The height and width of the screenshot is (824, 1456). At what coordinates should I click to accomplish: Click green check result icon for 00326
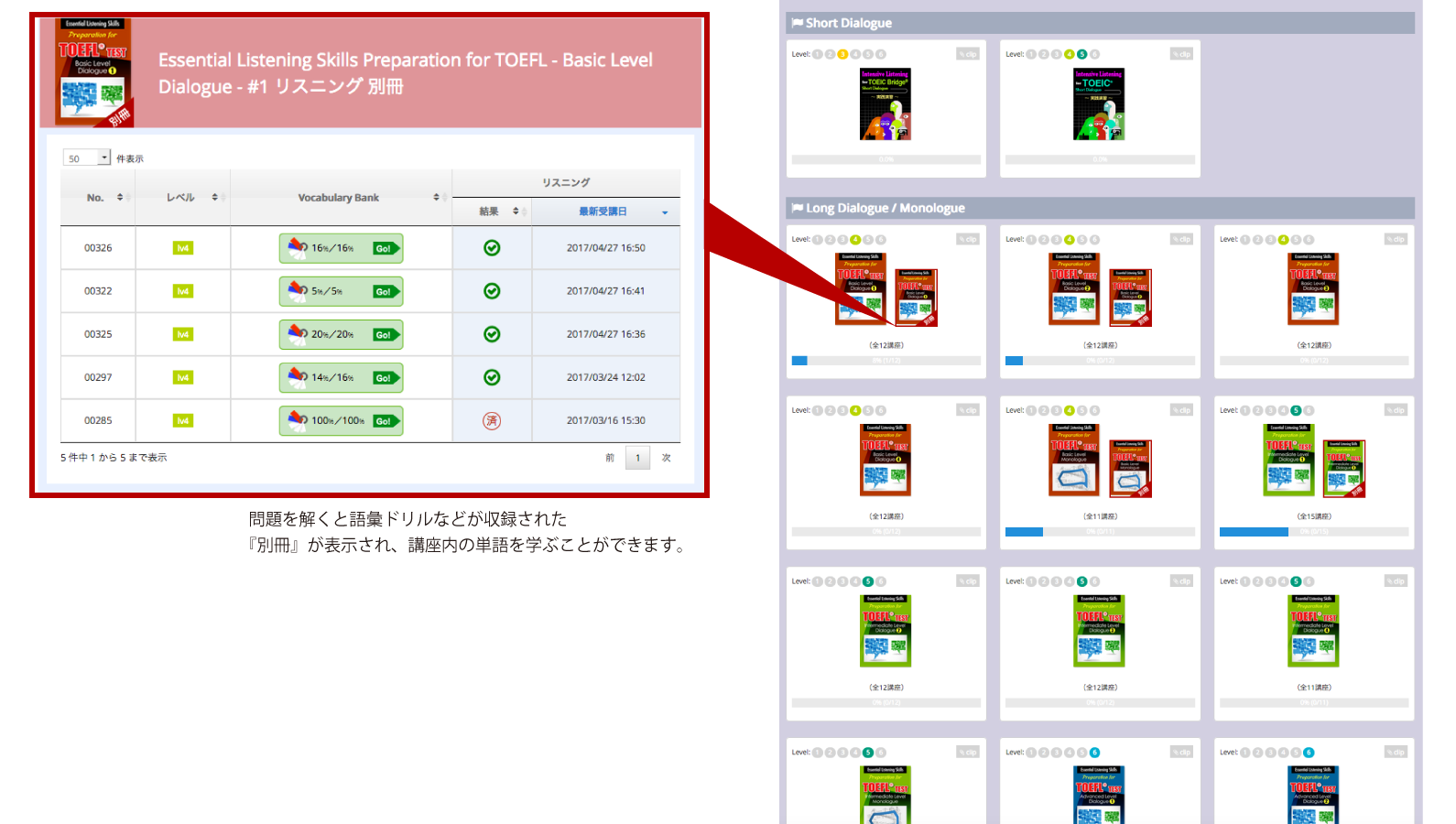point(492,248)
